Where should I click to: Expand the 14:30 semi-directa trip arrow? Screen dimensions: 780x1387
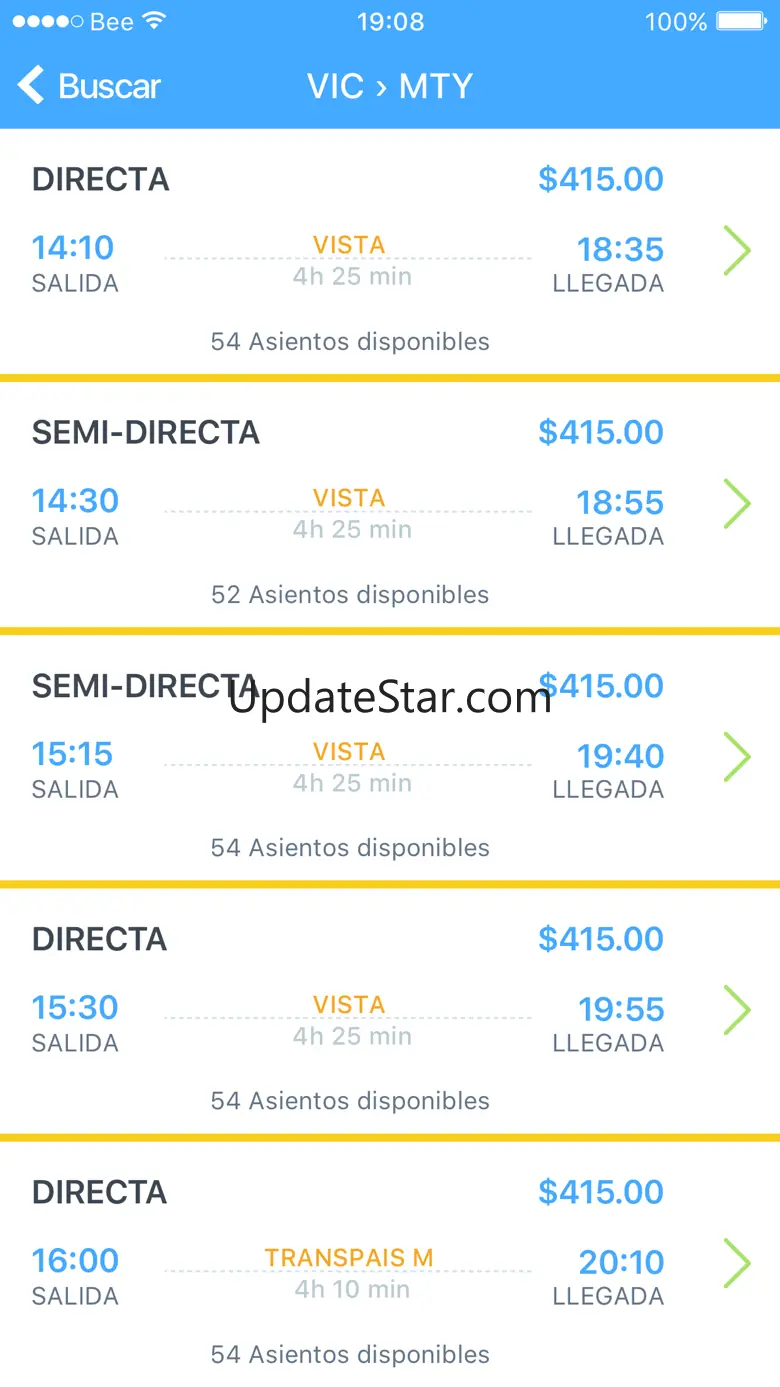(737, 503)
